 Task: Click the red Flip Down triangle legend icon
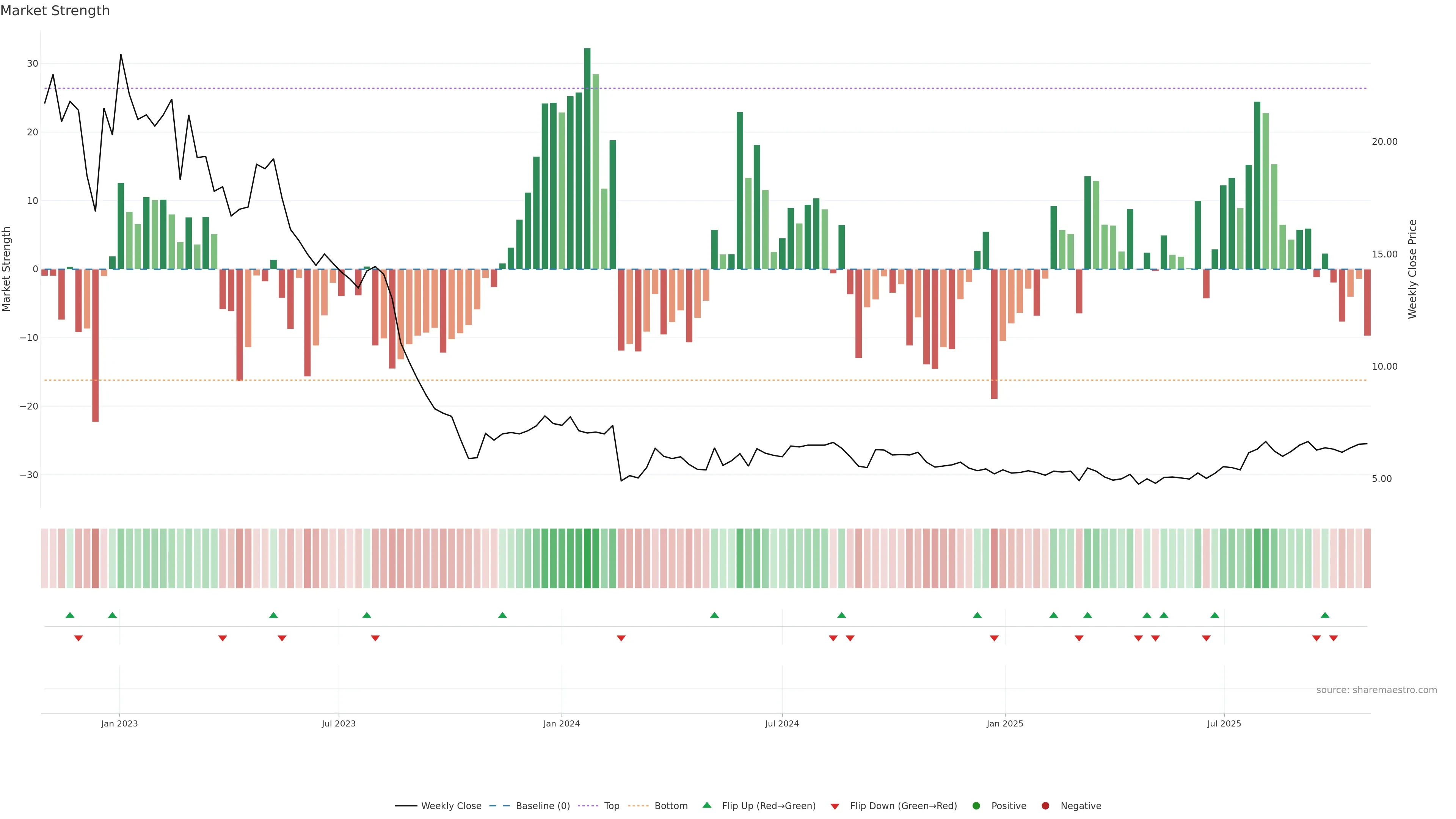(x=835, y=806)
